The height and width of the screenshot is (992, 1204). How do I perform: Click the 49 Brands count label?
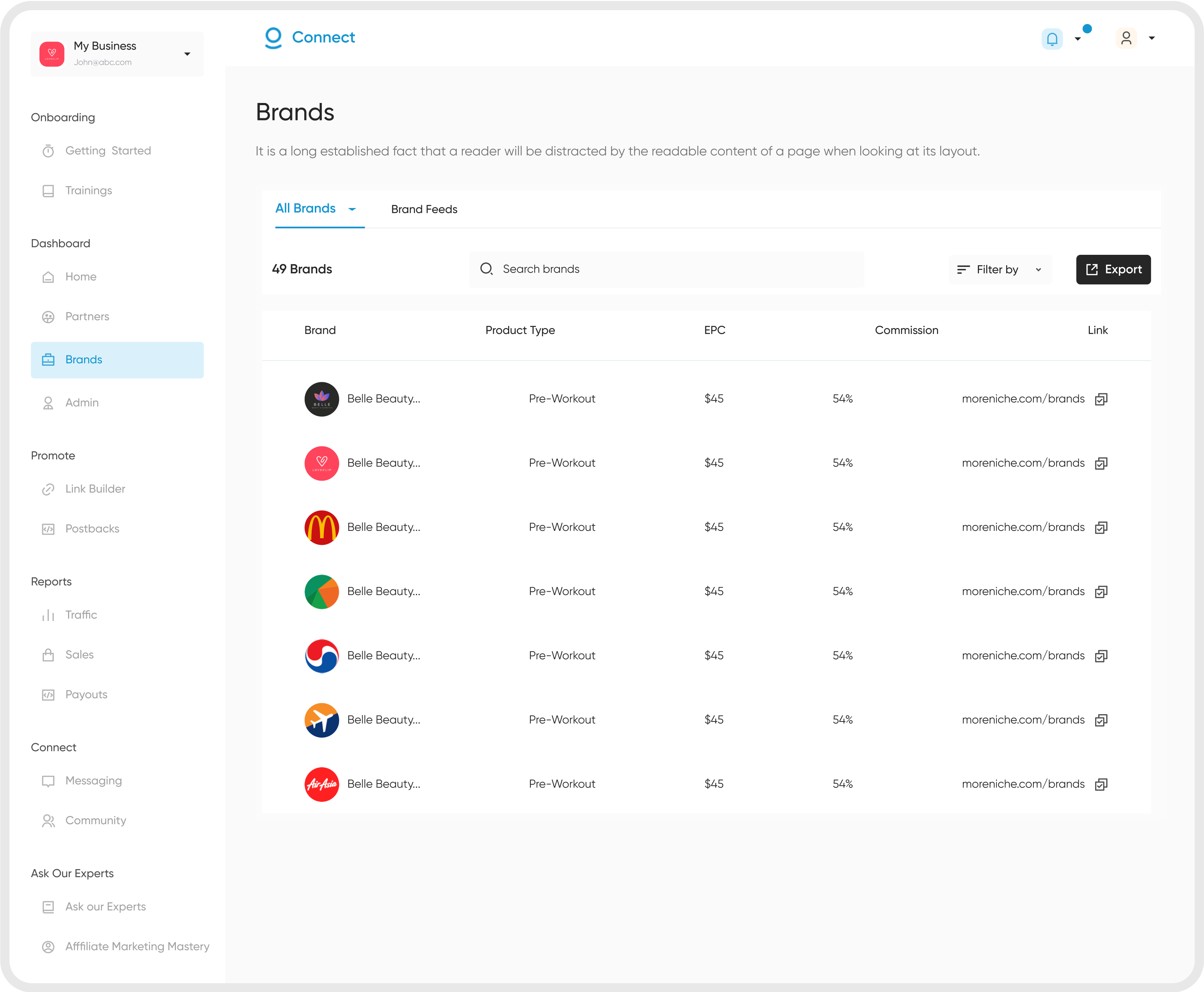(x=302, y=269)
